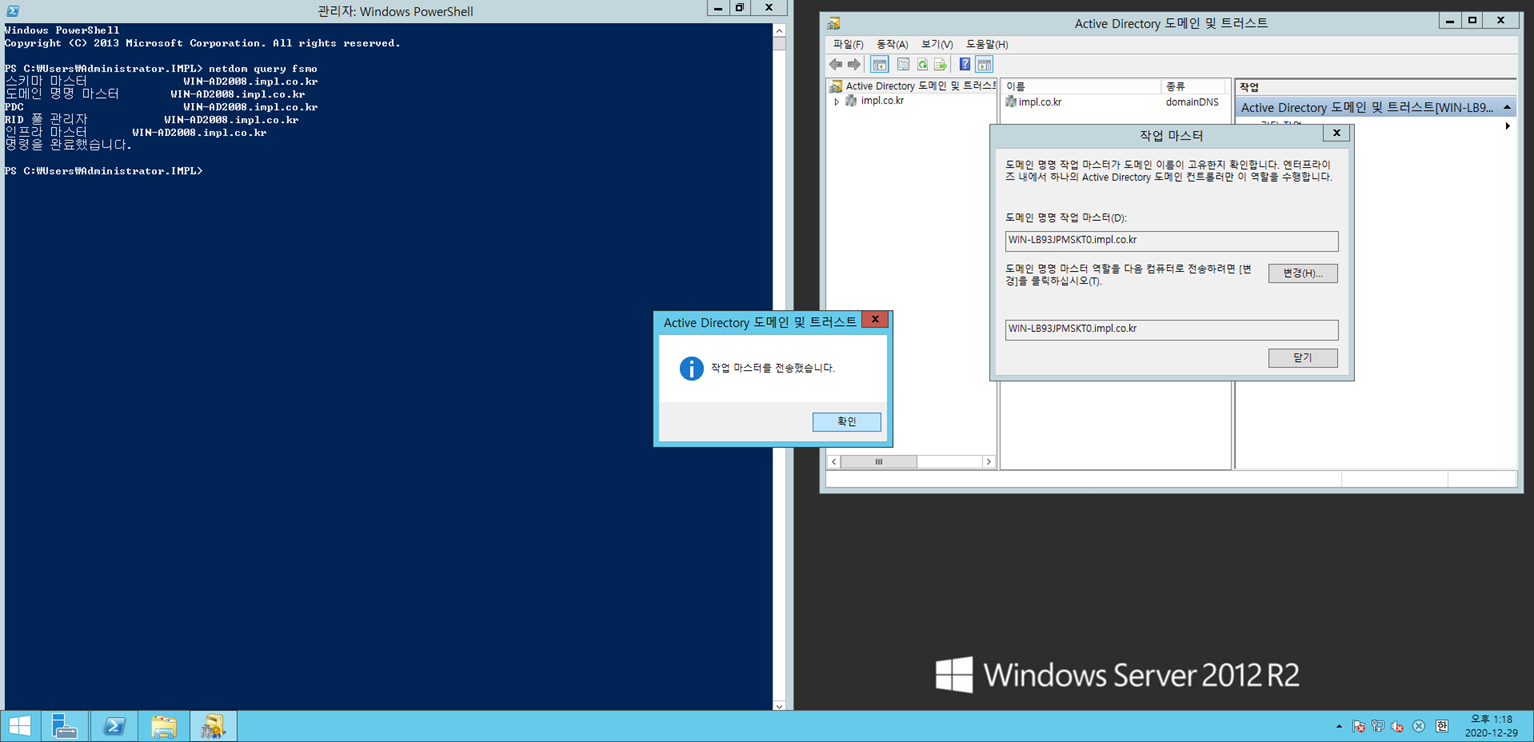
Task: Click the transfer target computer field
Action: click(x=1171, y=330)
